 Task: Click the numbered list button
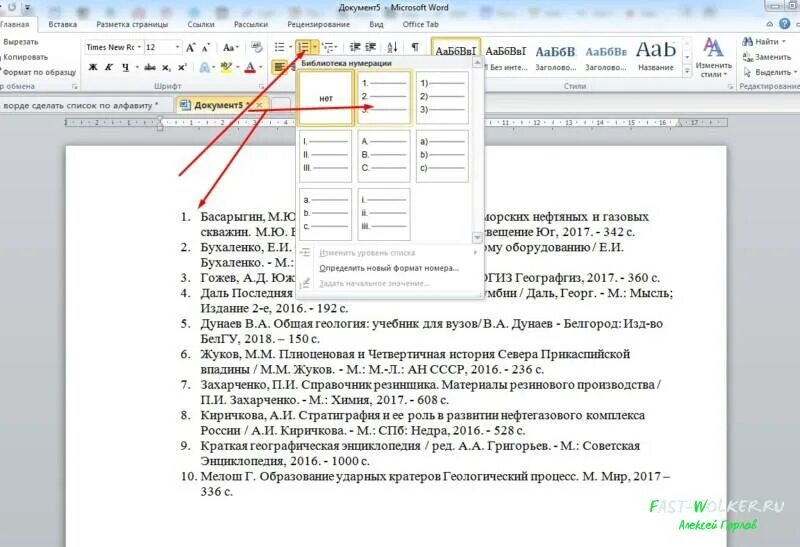point(304,47)
